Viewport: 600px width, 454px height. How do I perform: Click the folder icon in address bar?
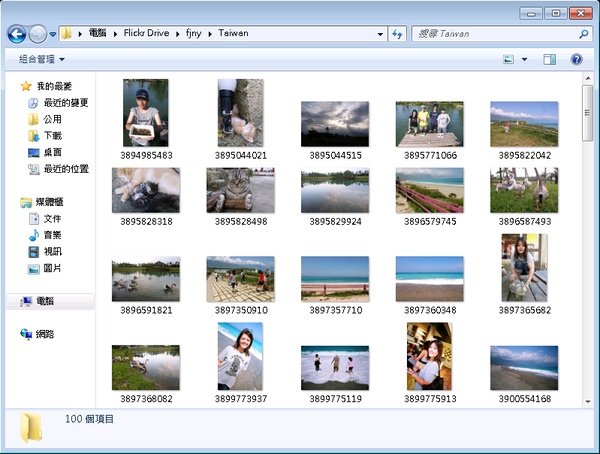tap(66, 33)
